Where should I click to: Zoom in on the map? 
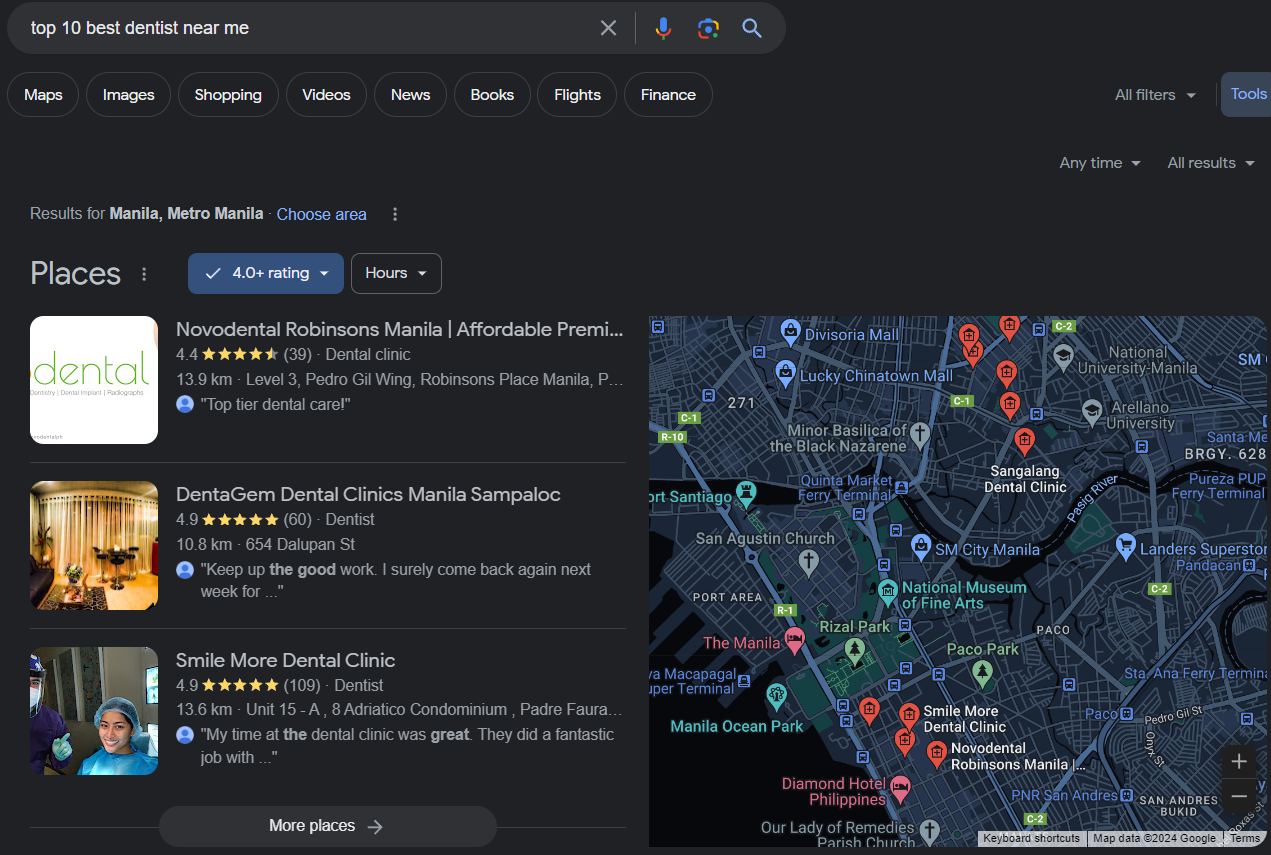1238,762
